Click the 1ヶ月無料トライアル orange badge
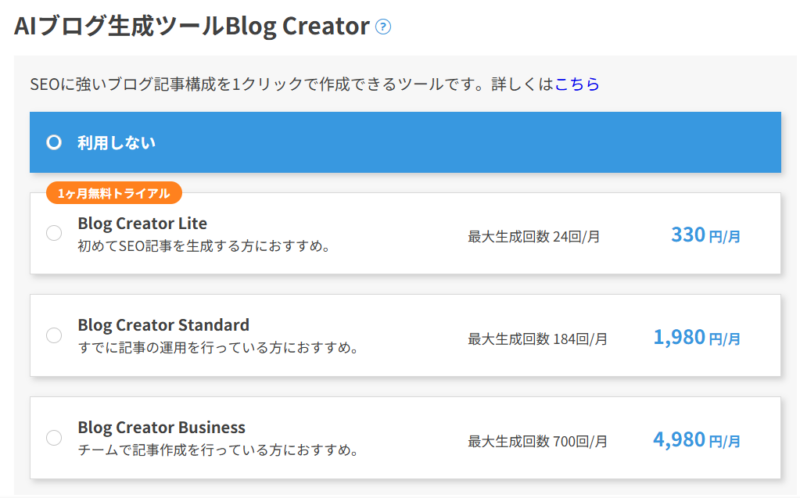The height and width of the screenshot is (498, 800). [x=113, y=193]
